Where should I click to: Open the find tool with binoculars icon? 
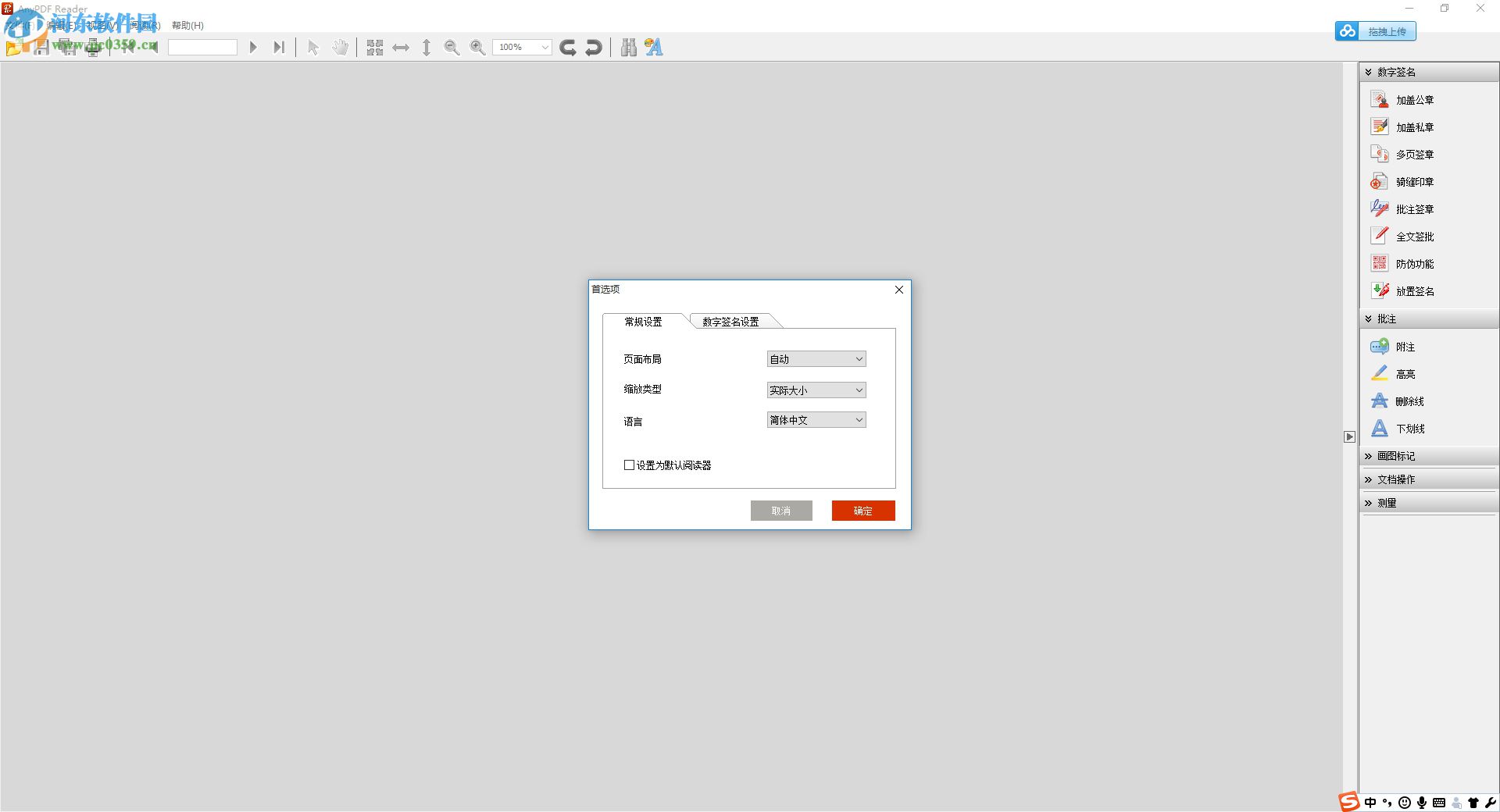point(628,47)
